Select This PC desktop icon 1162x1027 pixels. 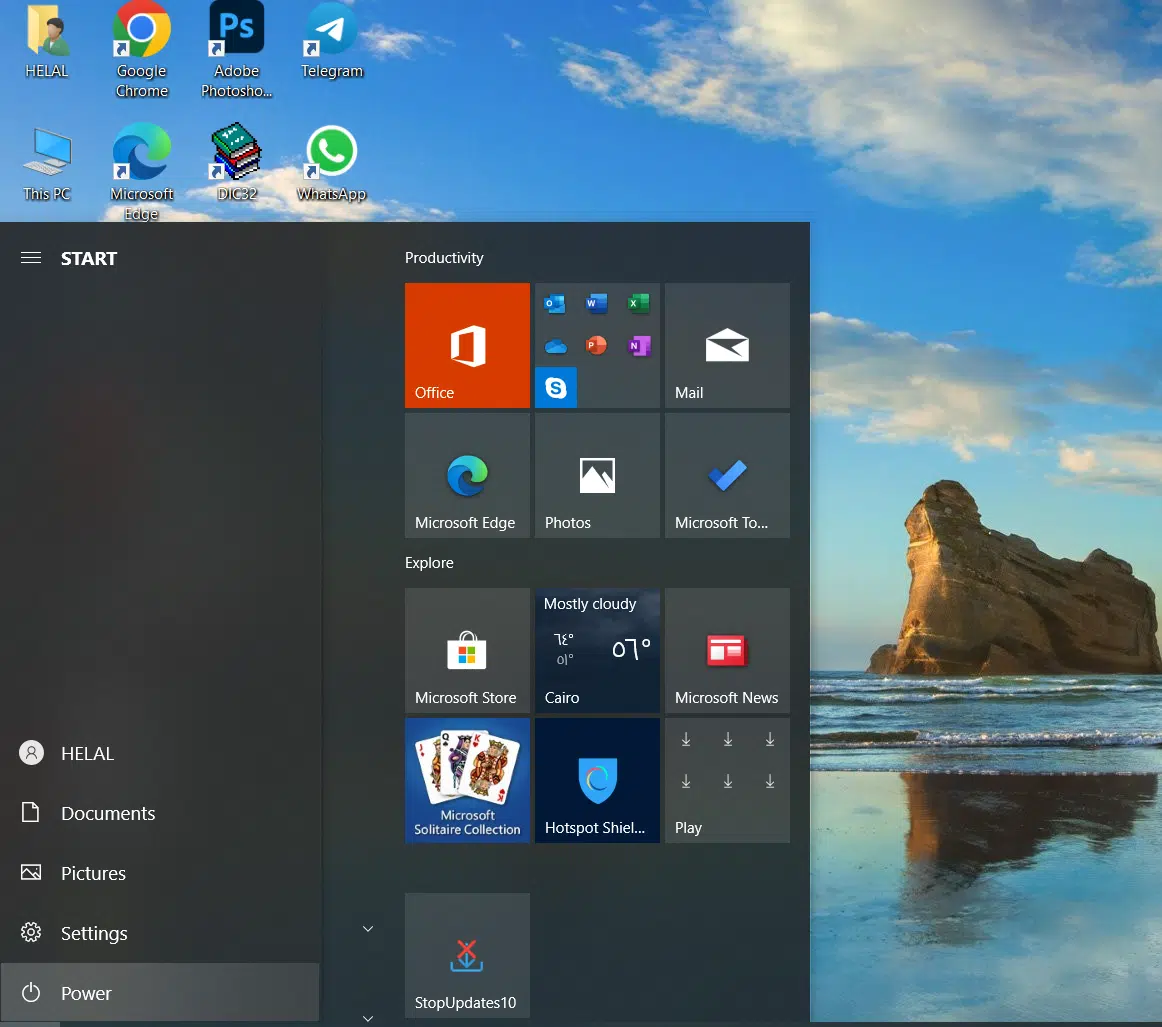coord(47,164)
